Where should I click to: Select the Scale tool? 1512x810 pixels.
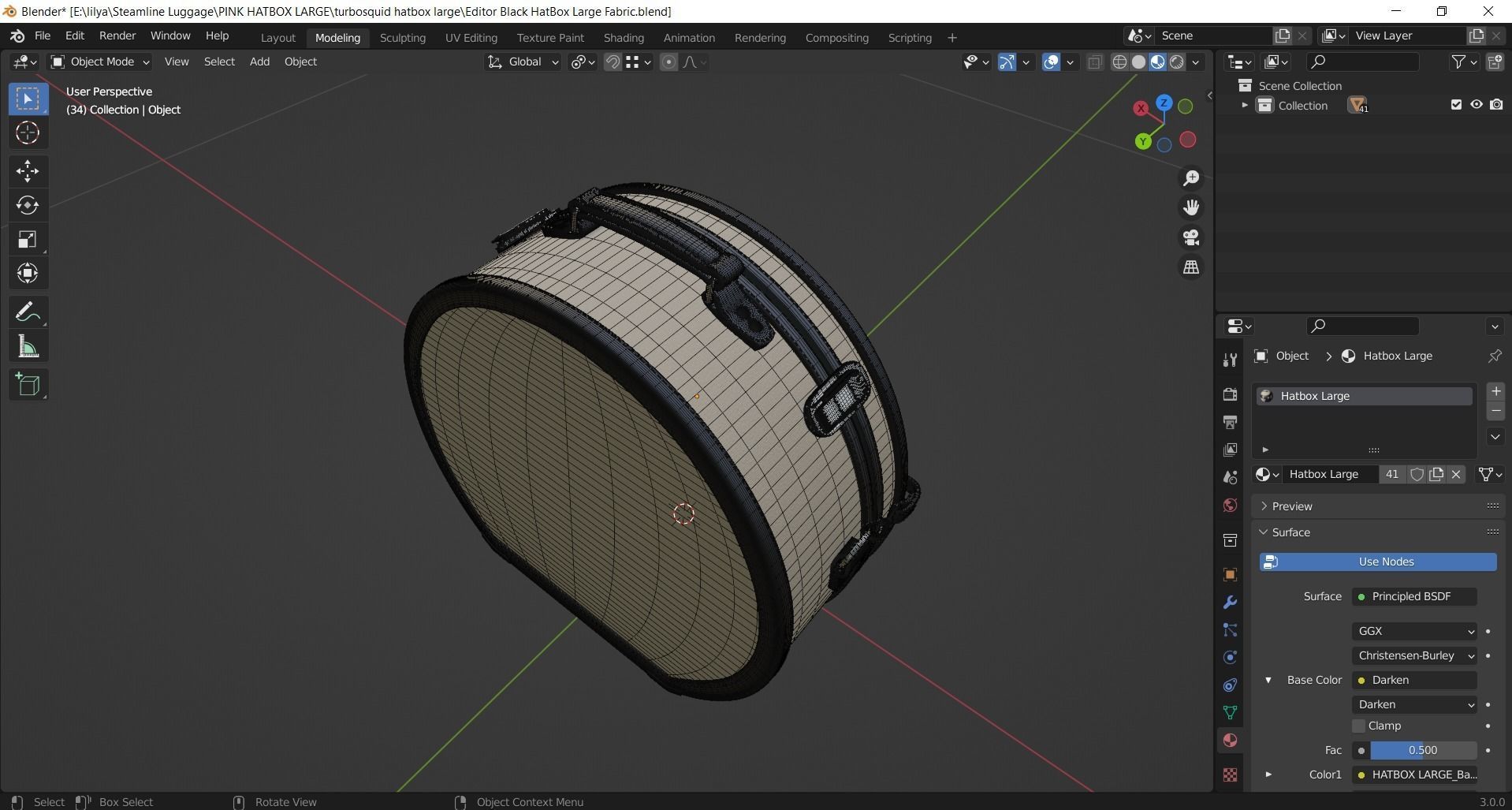[x=28, y=239]
